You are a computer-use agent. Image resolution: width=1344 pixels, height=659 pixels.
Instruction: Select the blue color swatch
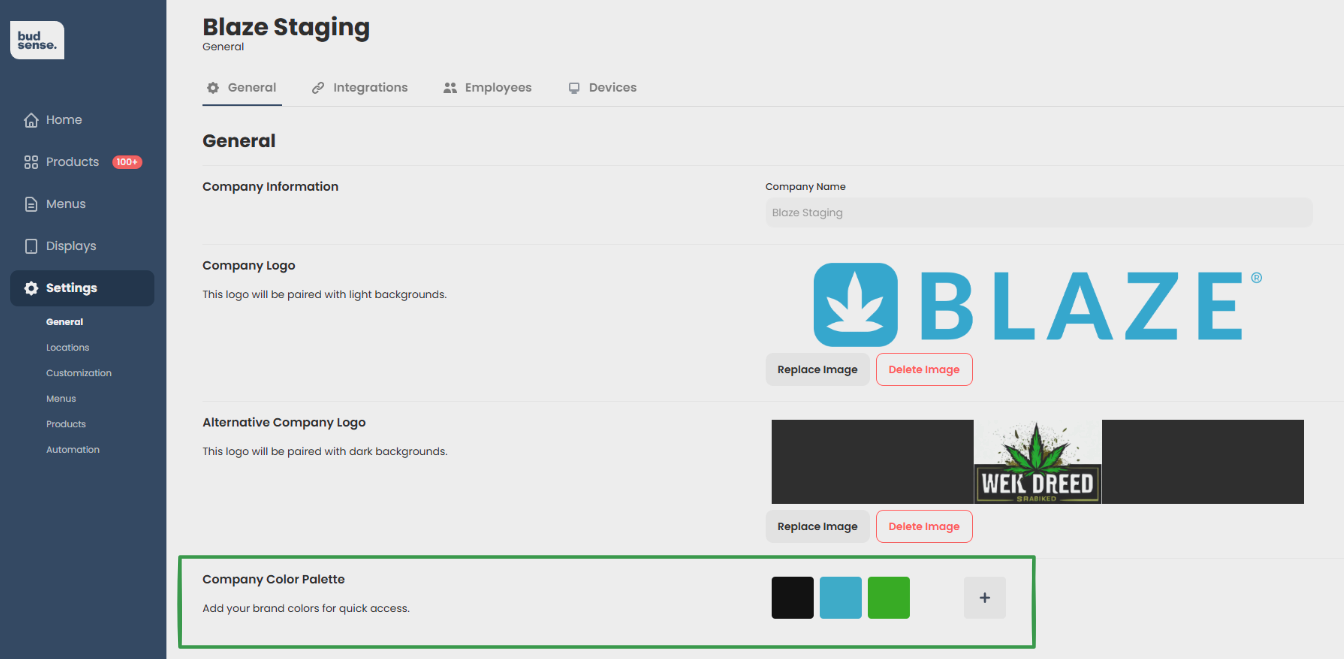point(841,598)
